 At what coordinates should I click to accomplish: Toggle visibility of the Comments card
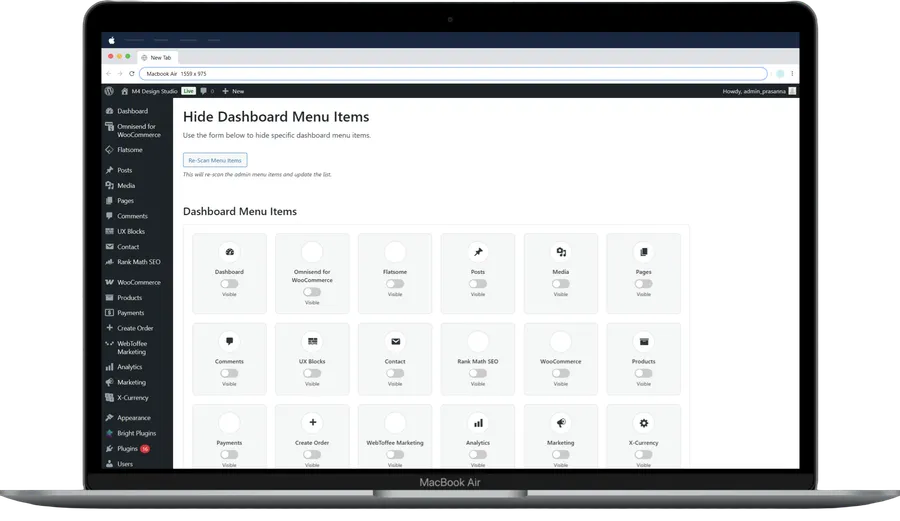[229, 373]
